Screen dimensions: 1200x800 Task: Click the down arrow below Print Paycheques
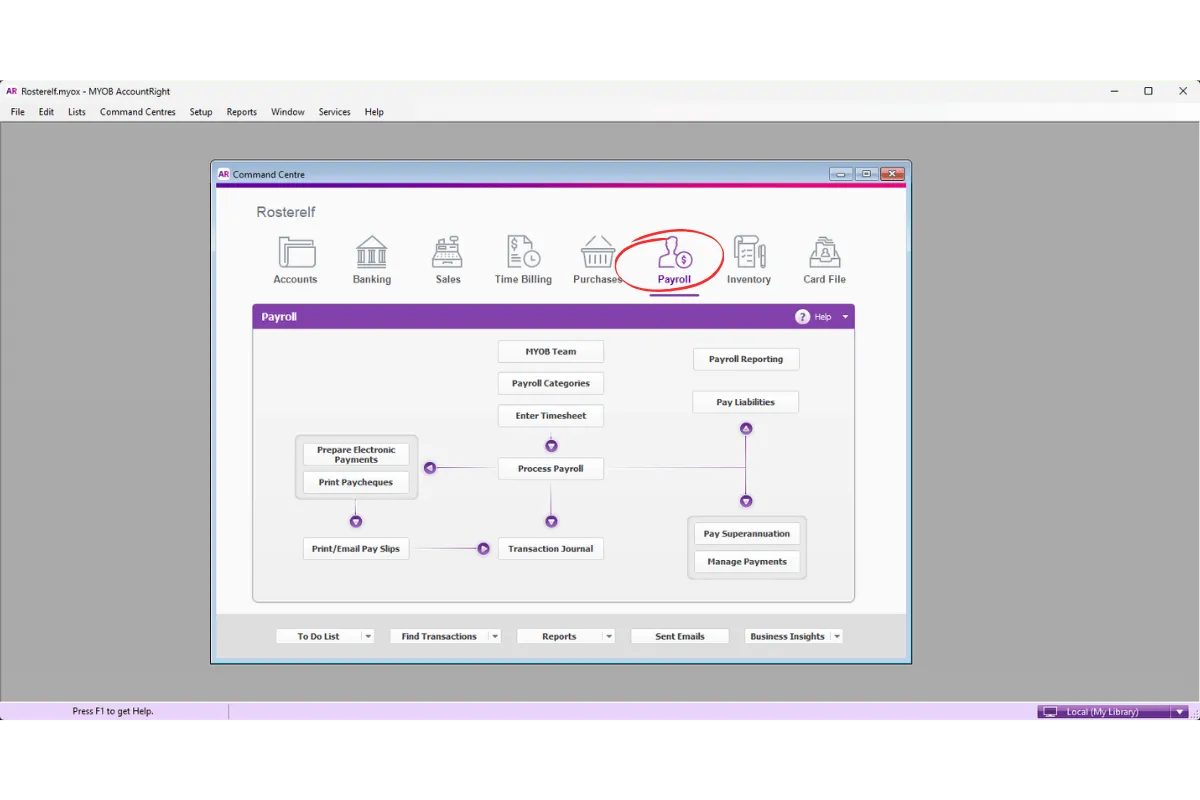[x=356, y=522]
